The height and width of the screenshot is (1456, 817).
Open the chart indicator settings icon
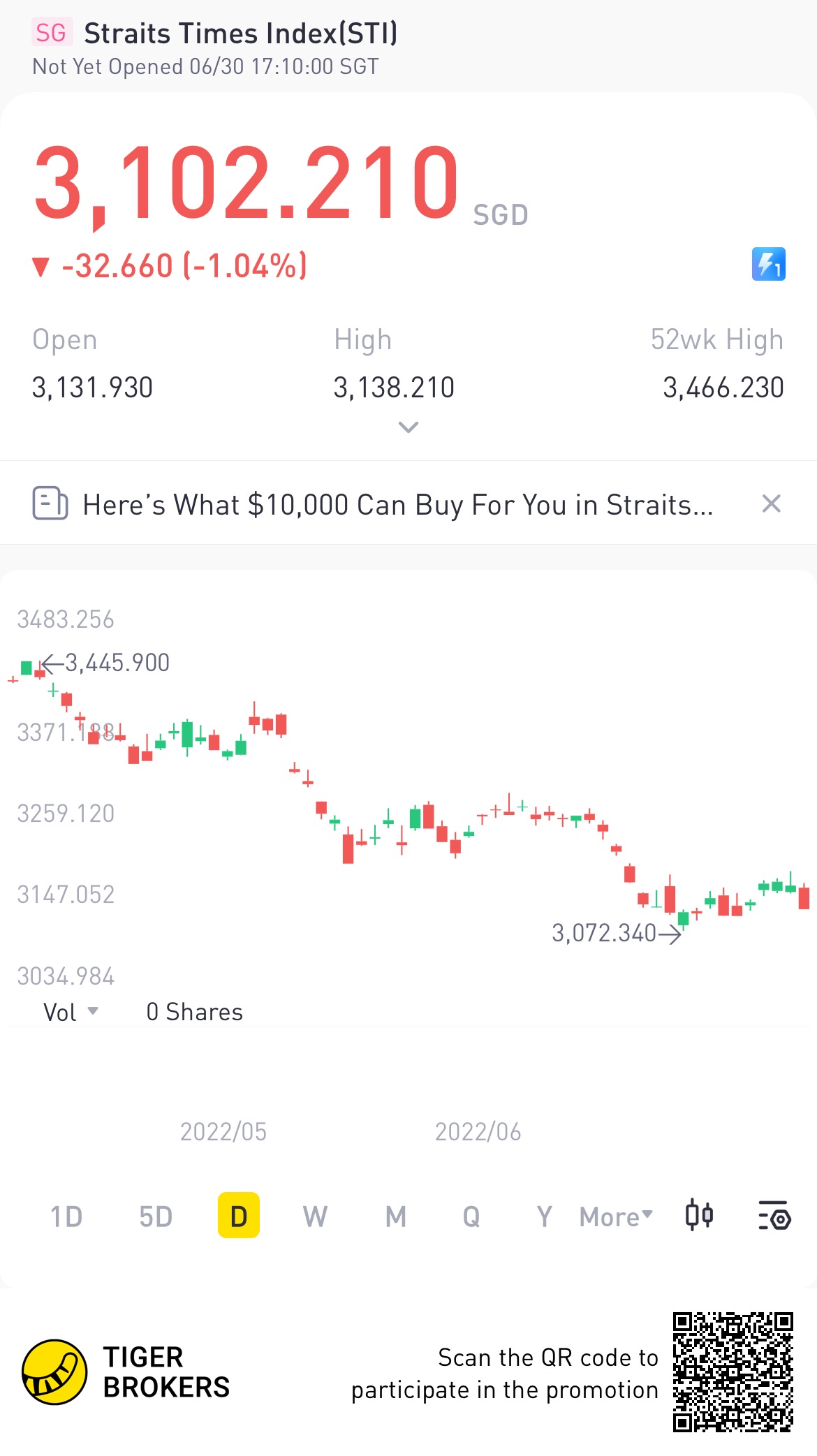coord(774,1216)
